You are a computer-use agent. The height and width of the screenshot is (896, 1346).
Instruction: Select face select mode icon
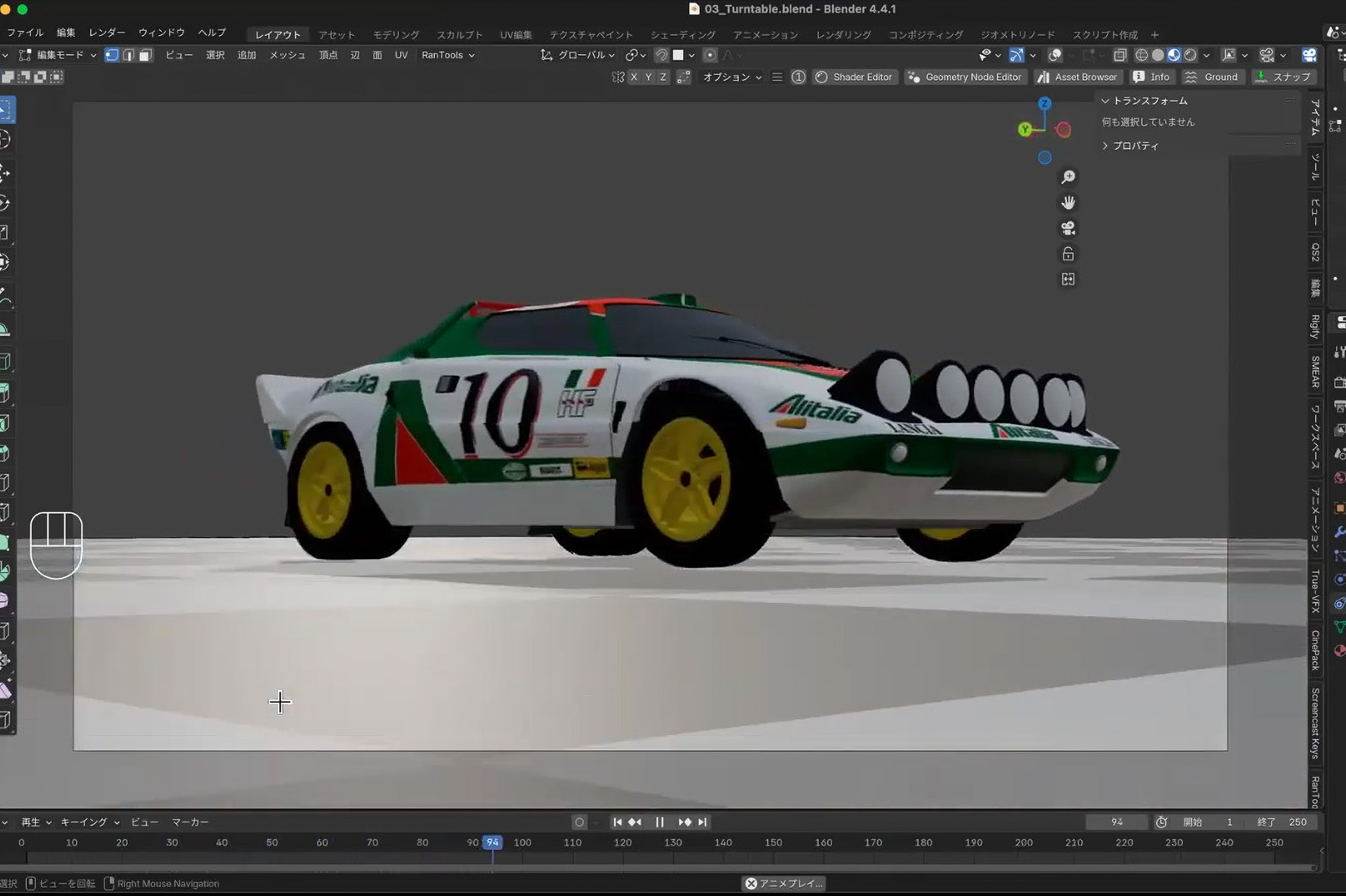pos(145,55)
